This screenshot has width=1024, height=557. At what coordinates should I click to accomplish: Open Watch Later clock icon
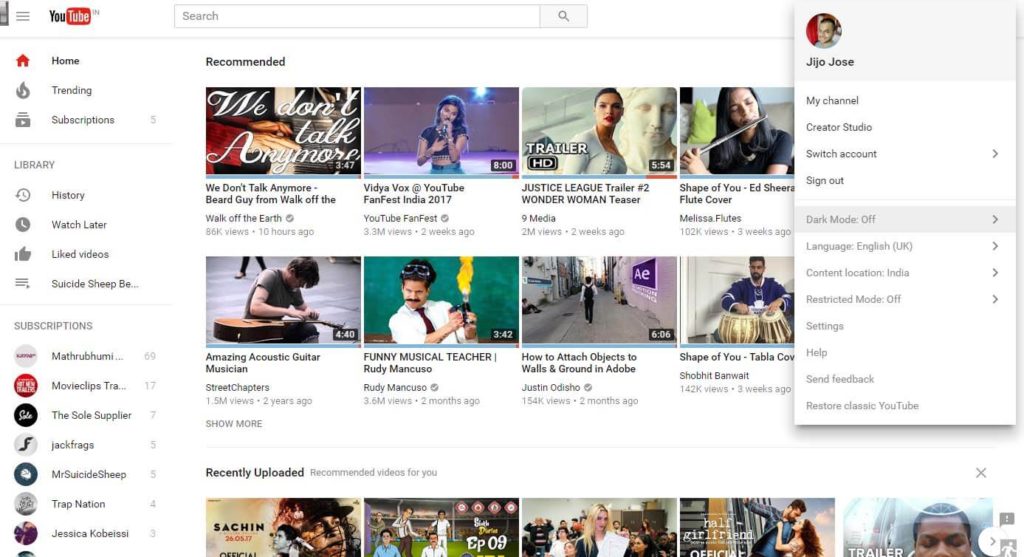point(23,225)
